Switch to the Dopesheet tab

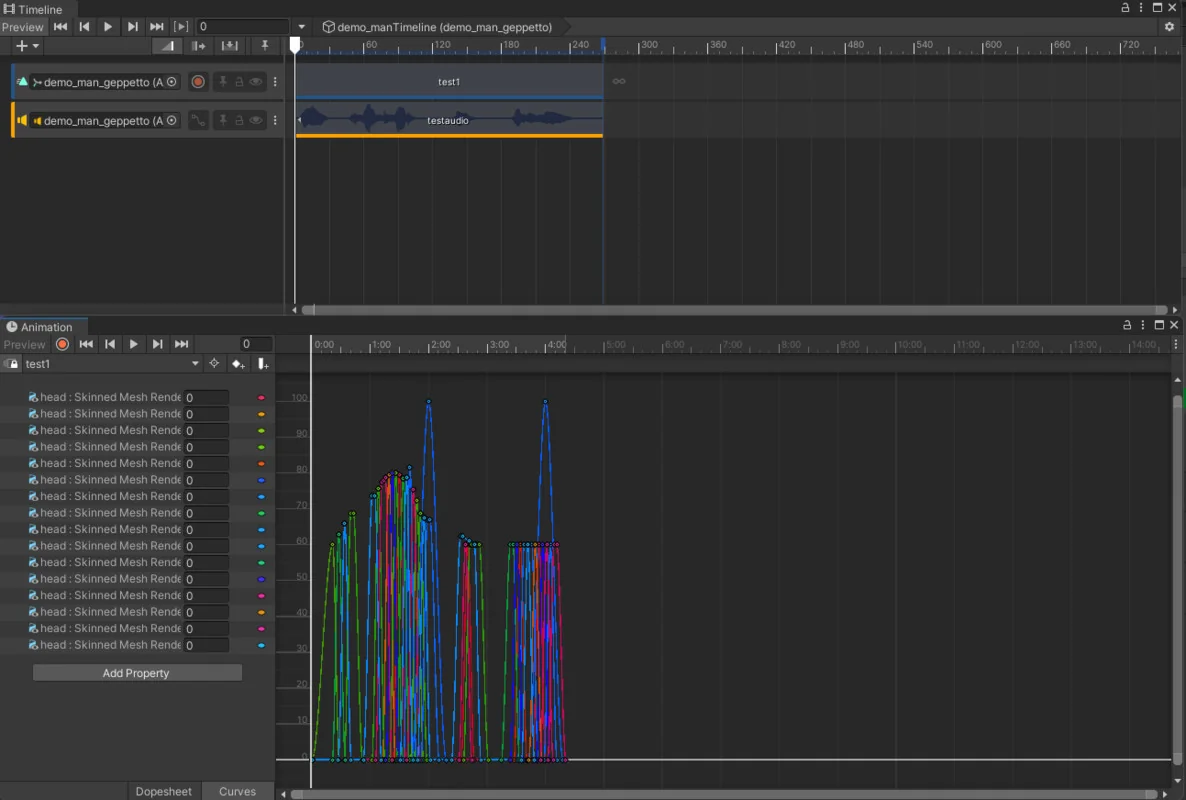coord(163,791)
